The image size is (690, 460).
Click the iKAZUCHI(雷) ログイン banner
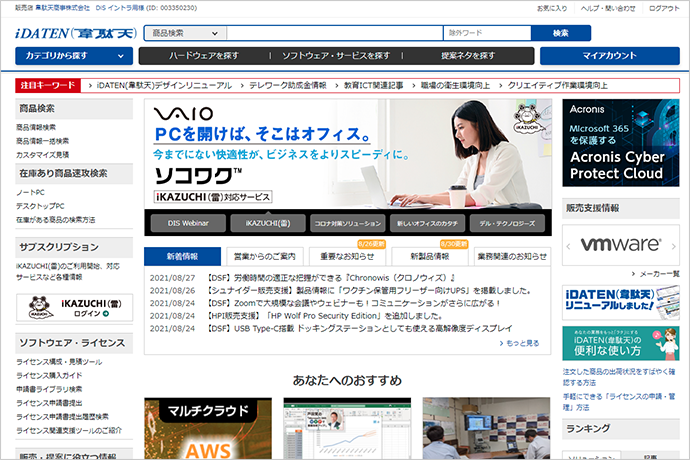click(x=74, y=307)
